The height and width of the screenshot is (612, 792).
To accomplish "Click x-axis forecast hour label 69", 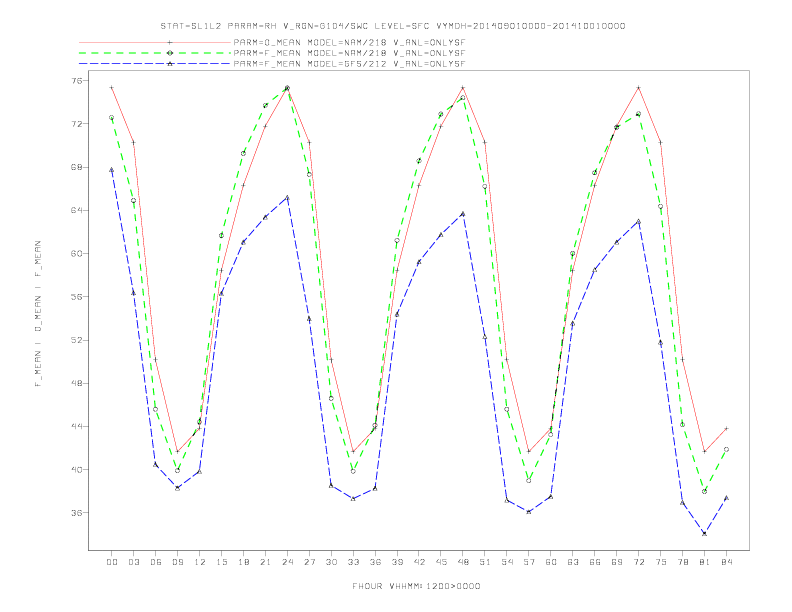I will coord(617,562).
